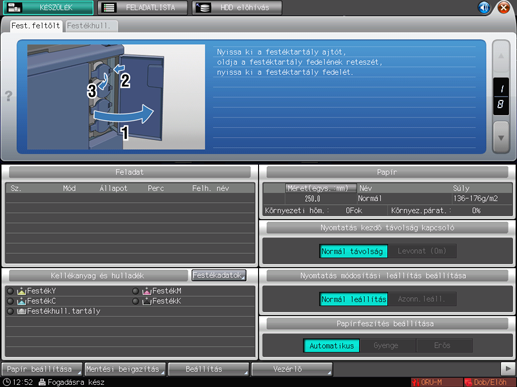
Task: Click the paper size value 250.0
Action: pyautogui.click(x=313, y=199)
